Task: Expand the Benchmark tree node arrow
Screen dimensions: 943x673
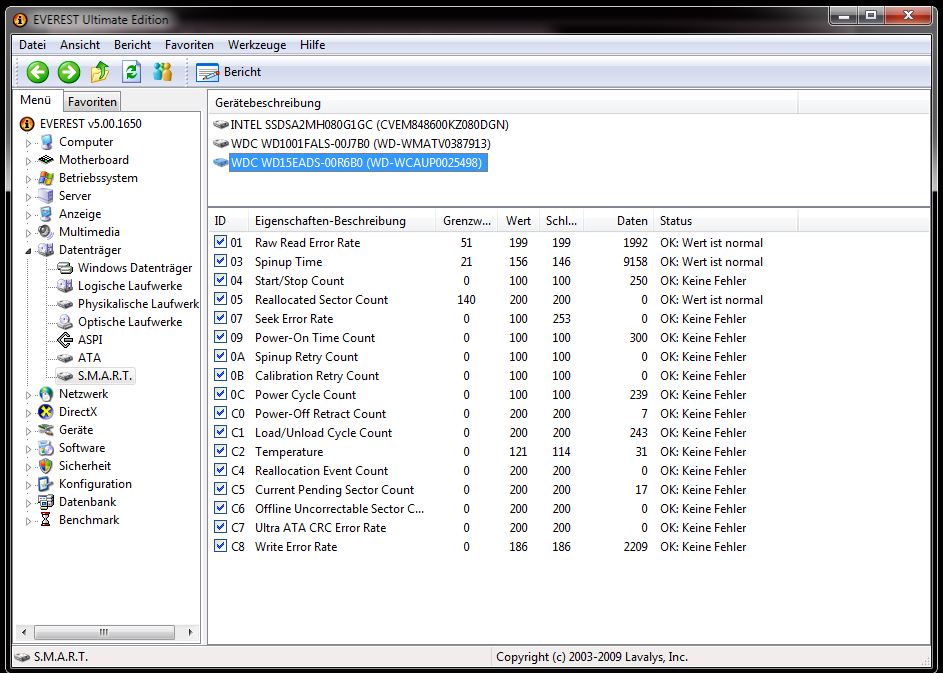Action: pyautogui.click(x=28, y=521)
